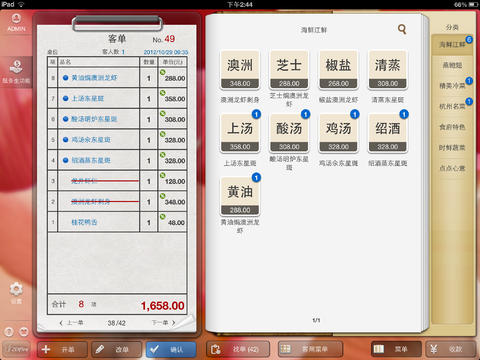480x360 pixels.
Task: Click the pencil edit order button
Action: point(116,349)
